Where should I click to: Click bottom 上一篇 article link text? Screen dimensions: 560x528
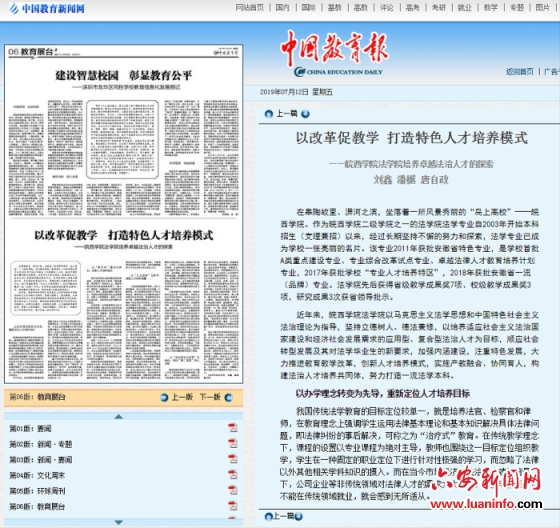click(x=284, y=516)
